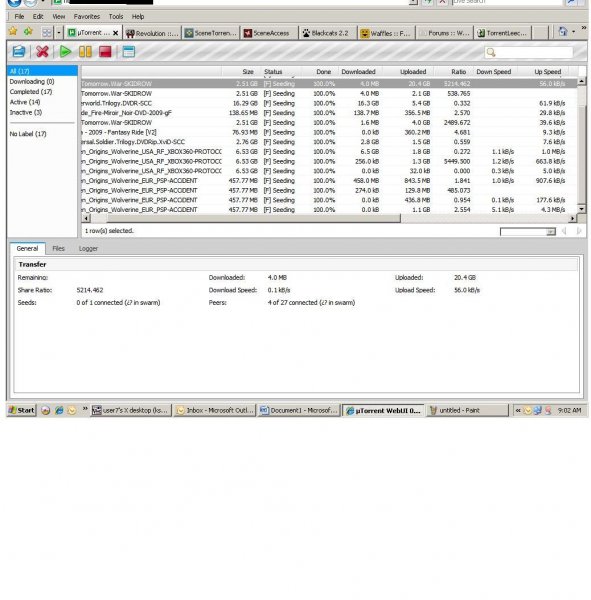Switch to the Revolution browser tab
This screenshot has width=591, height=600.
point(152,33)
